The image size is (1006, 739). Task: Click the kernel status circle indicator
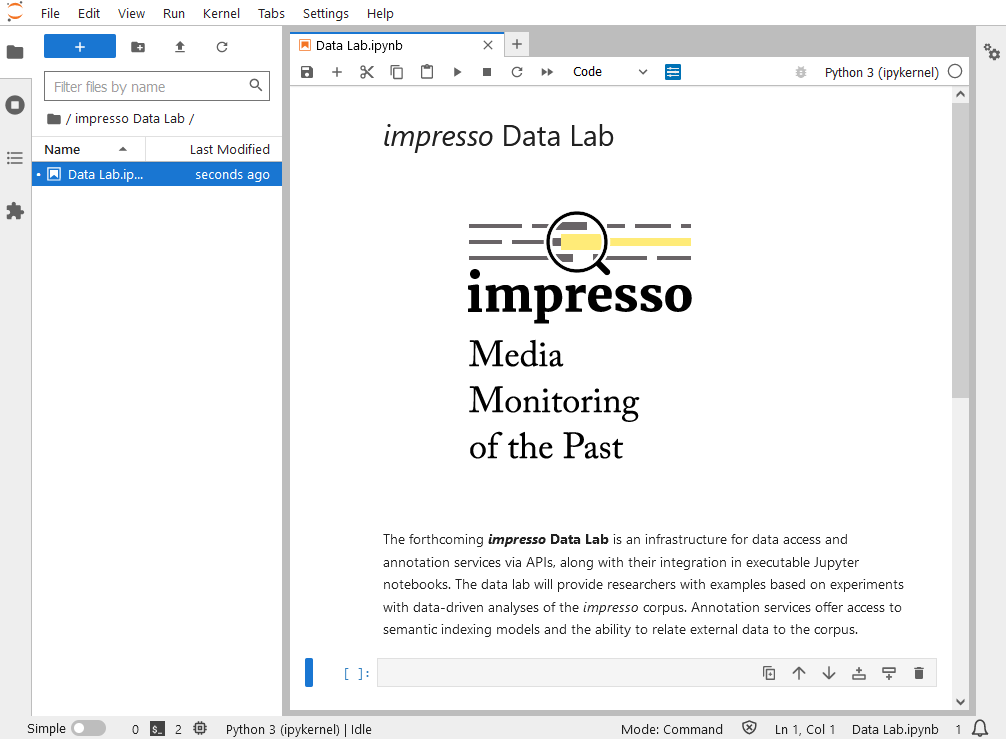click(955, 71)
